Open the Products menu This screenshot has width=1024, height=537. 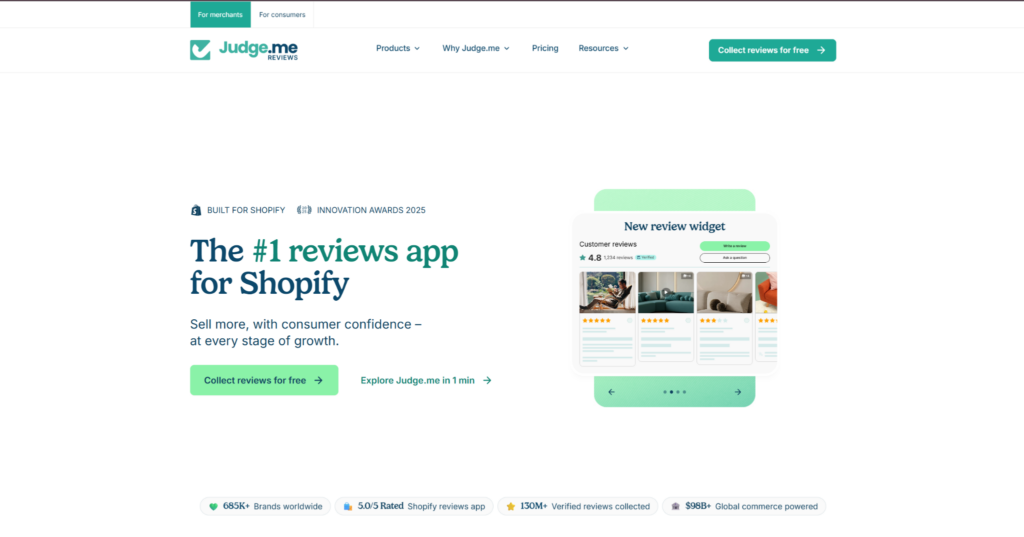[398, 48]
